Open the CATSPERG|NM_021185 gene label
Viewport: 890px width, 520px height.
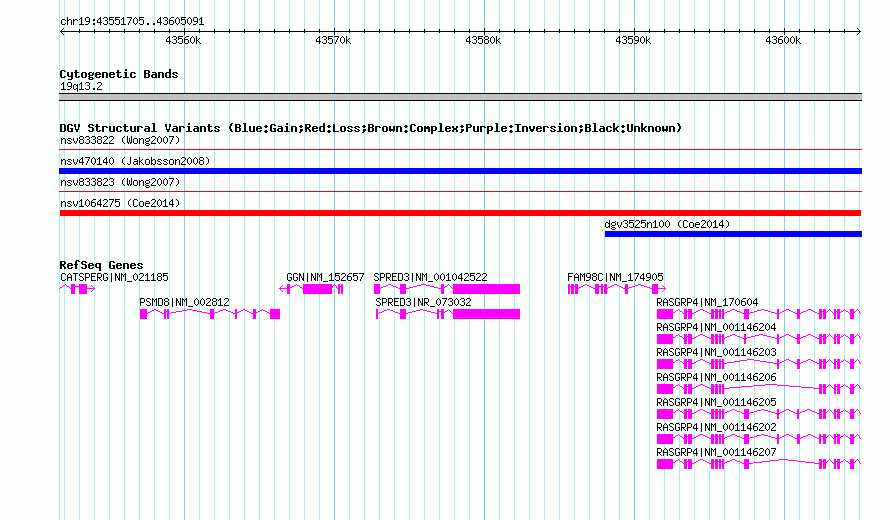[x=114, y=277]
